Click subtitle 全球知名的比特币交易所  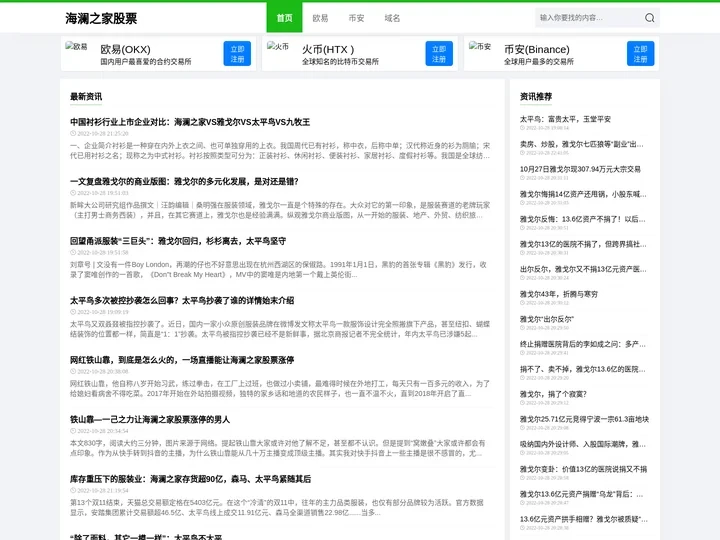[x=340, y=62]
